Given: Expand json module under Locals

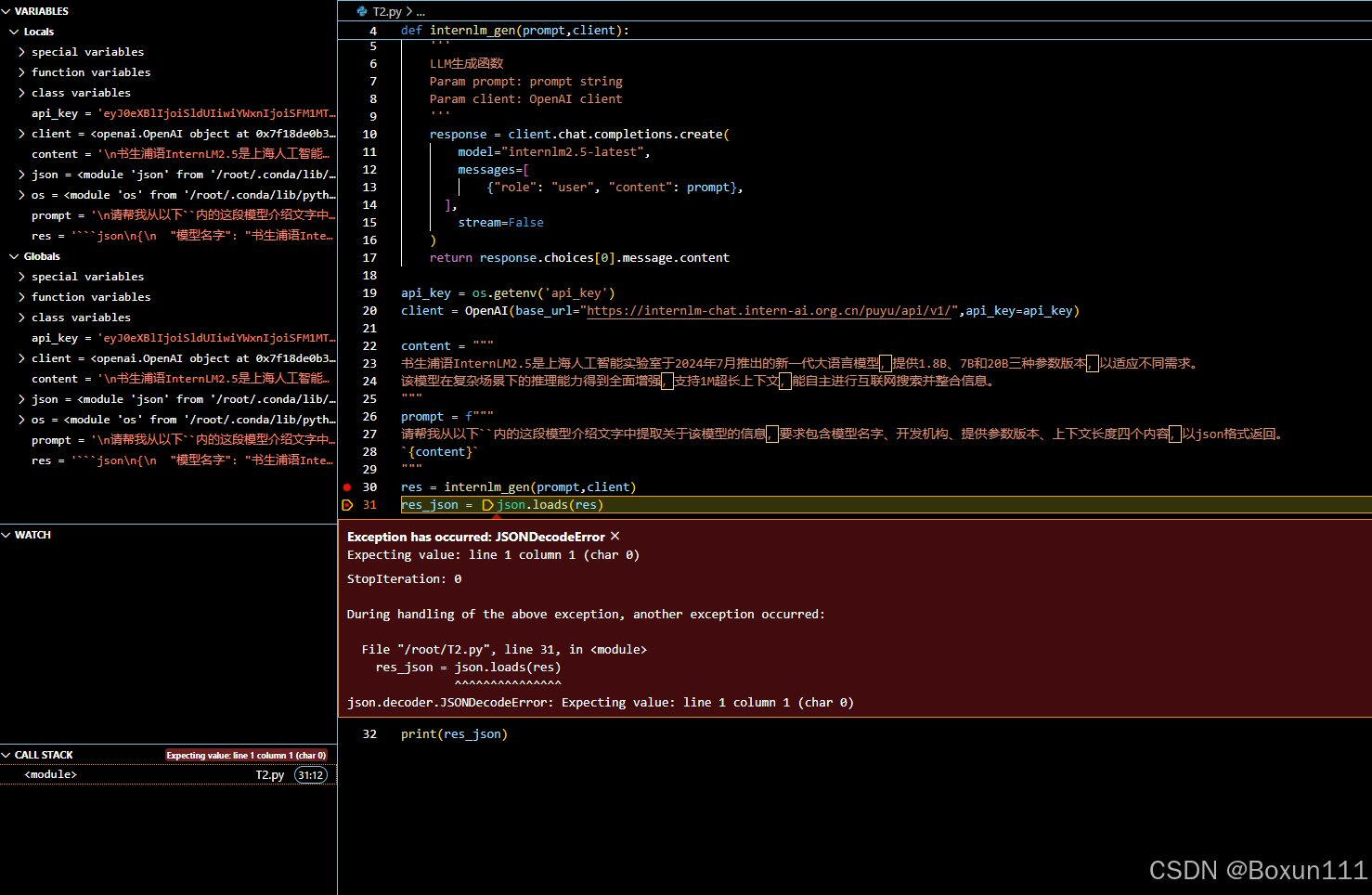Looking at the screenshot, I should click(x=21, y=175).
